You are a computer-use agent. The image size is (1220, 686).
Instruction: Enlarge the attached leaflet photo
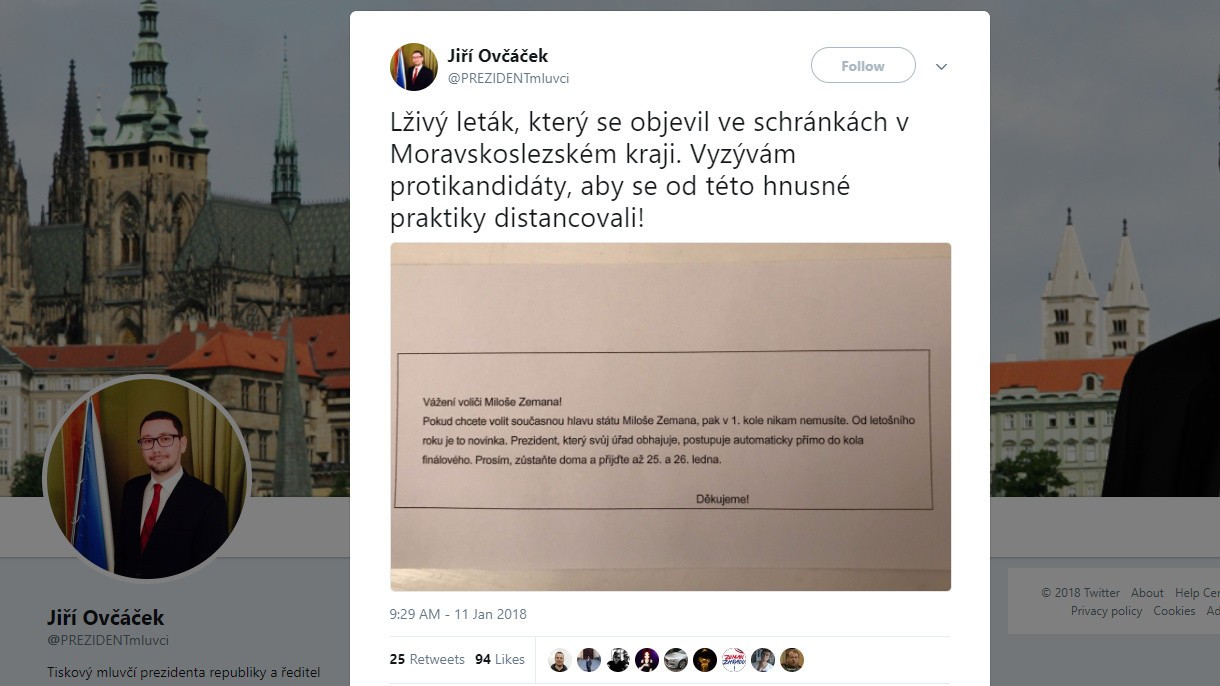(670, 417)
